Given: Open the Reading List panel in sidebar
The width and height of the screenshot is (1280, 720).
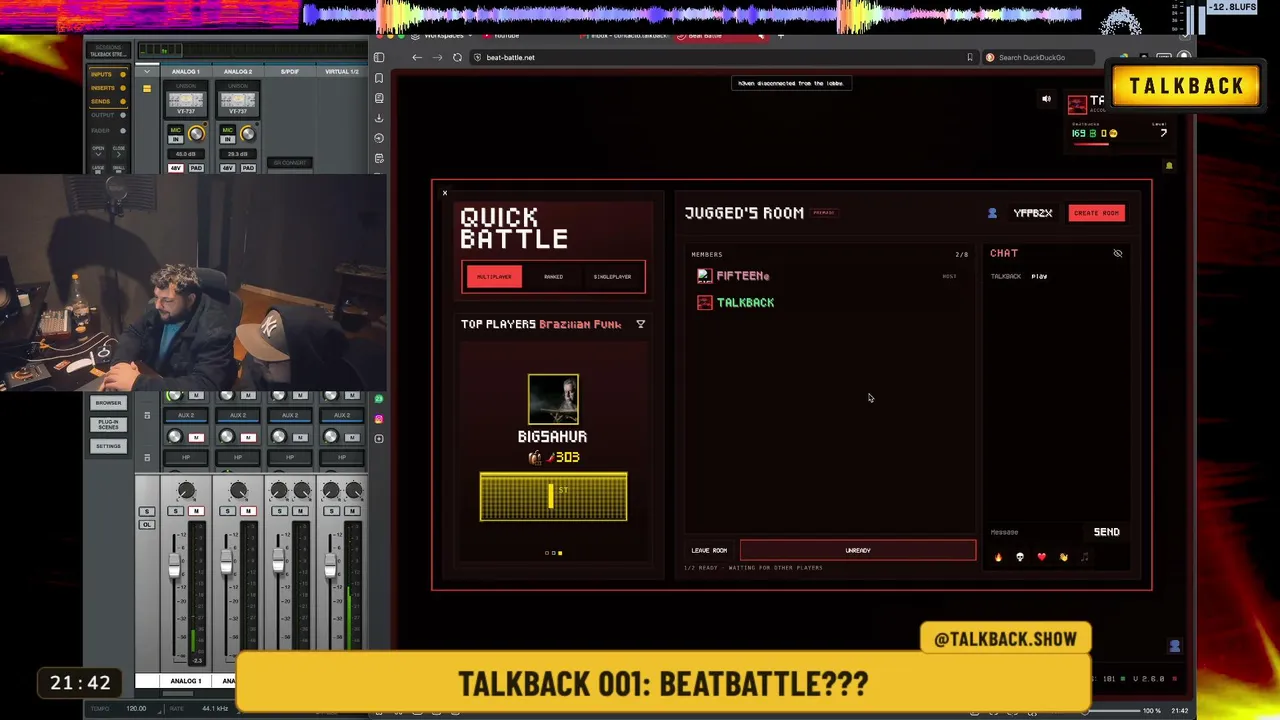Looking at the screenshot, I should tap(379, 98).
